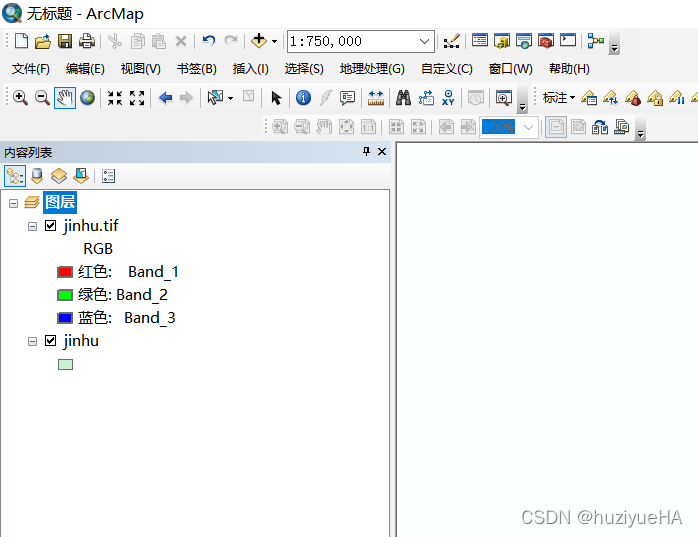Create a viewer window
The width and height of the screenshot is (698, 537).
tap(503, 98)
